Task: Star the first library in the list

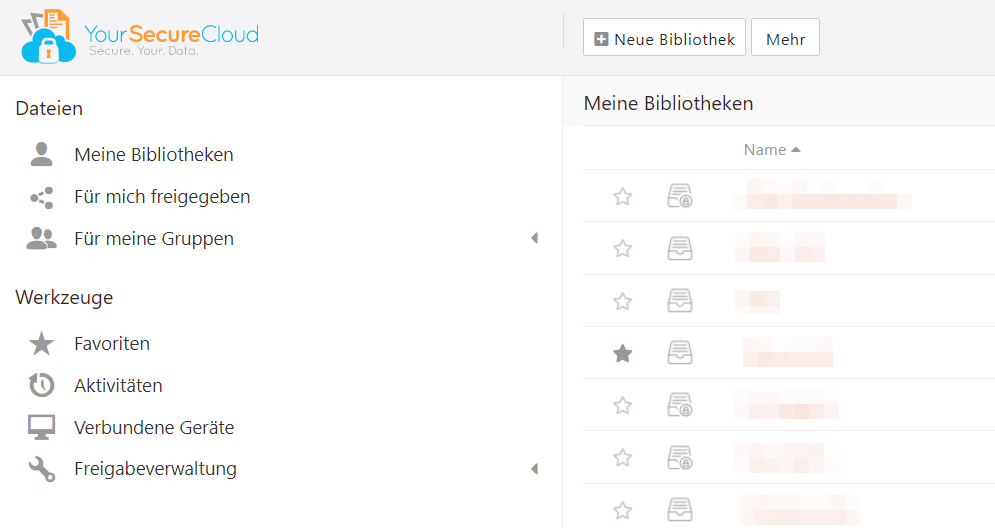Action: [x=623, y=196]
